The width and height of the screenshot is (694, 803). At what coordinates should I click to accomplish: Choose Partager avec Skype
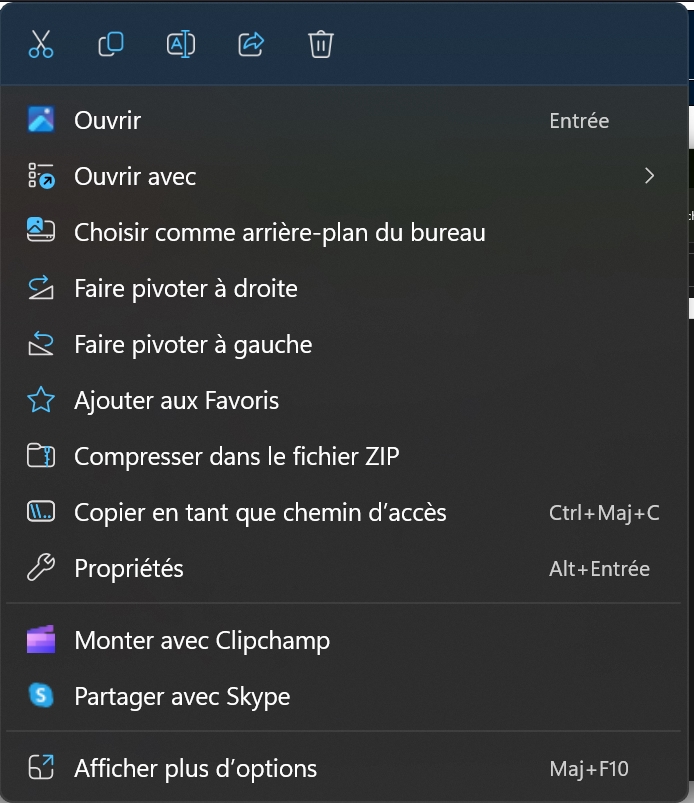coord(182,697)
